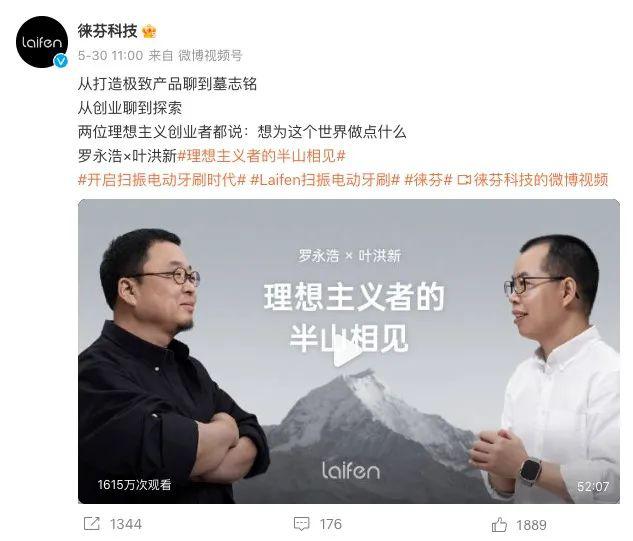633x541 pixels.
Task: Click the 微博视频号 source link
Action: pos(210,55)
